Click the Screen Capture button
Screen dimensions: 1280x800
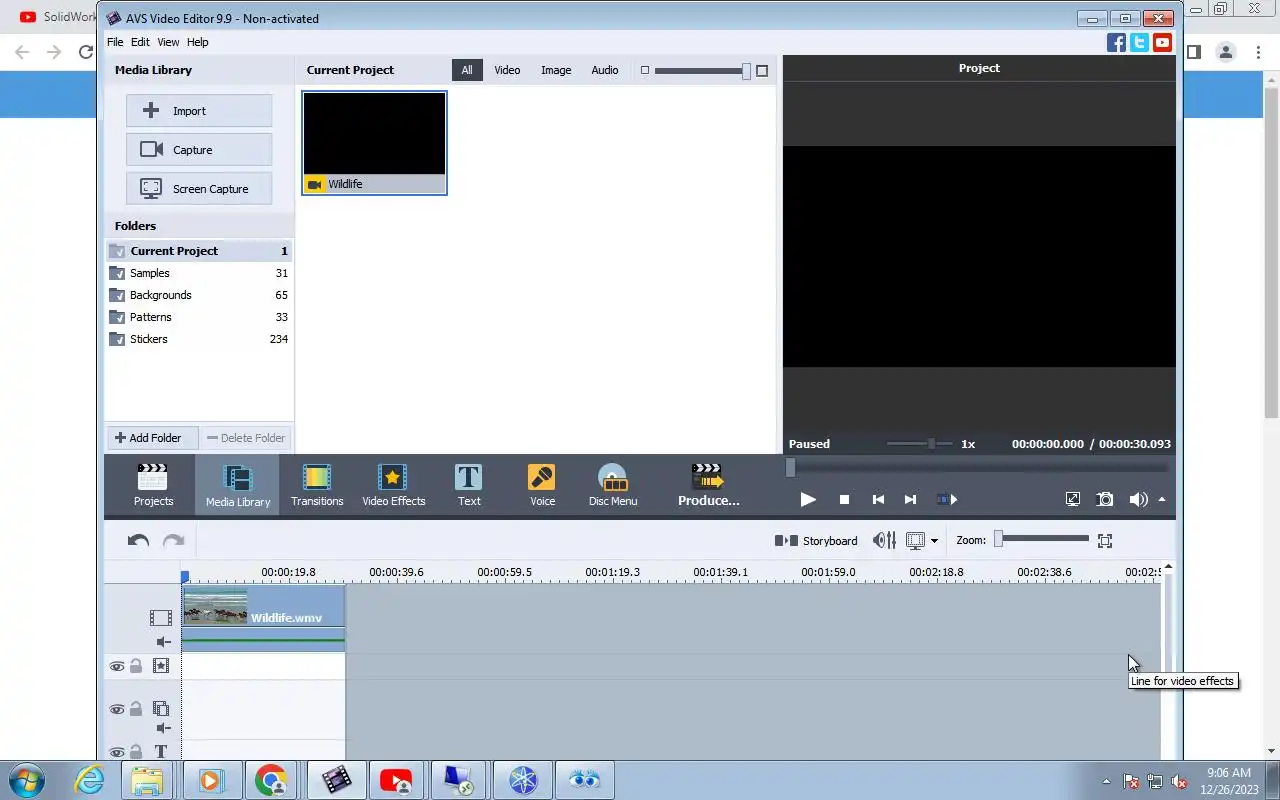(199, 189)
